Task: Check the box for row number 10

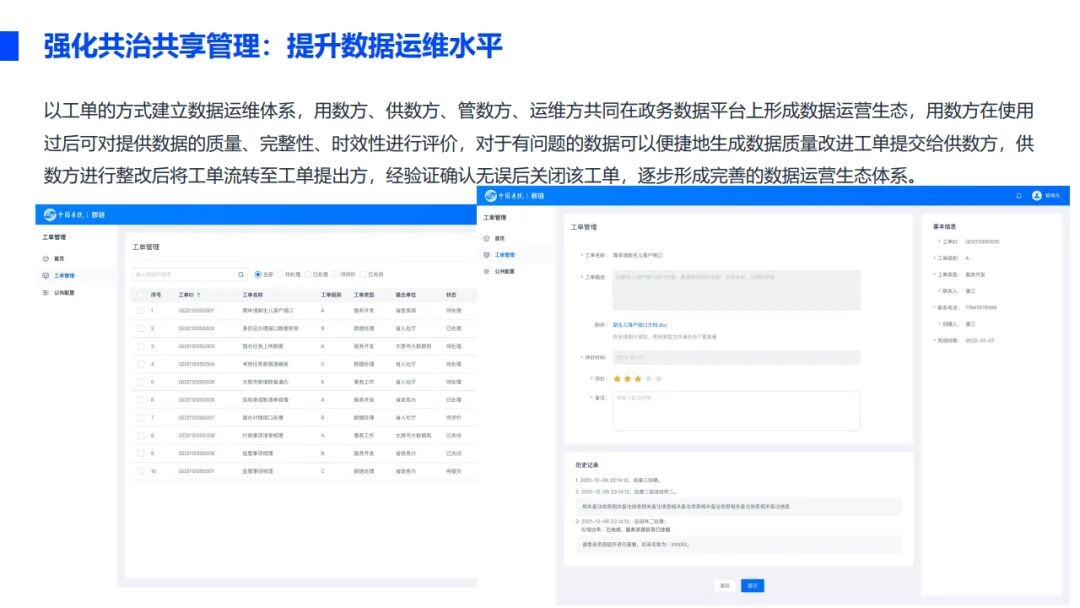Action: click(141, 472)
